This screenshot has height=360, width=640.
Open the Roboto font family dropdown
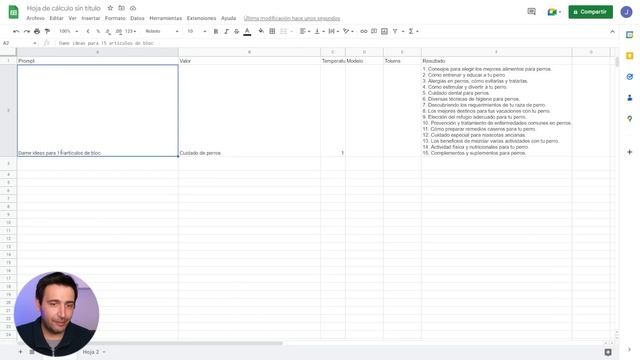(x=162, y=31)
